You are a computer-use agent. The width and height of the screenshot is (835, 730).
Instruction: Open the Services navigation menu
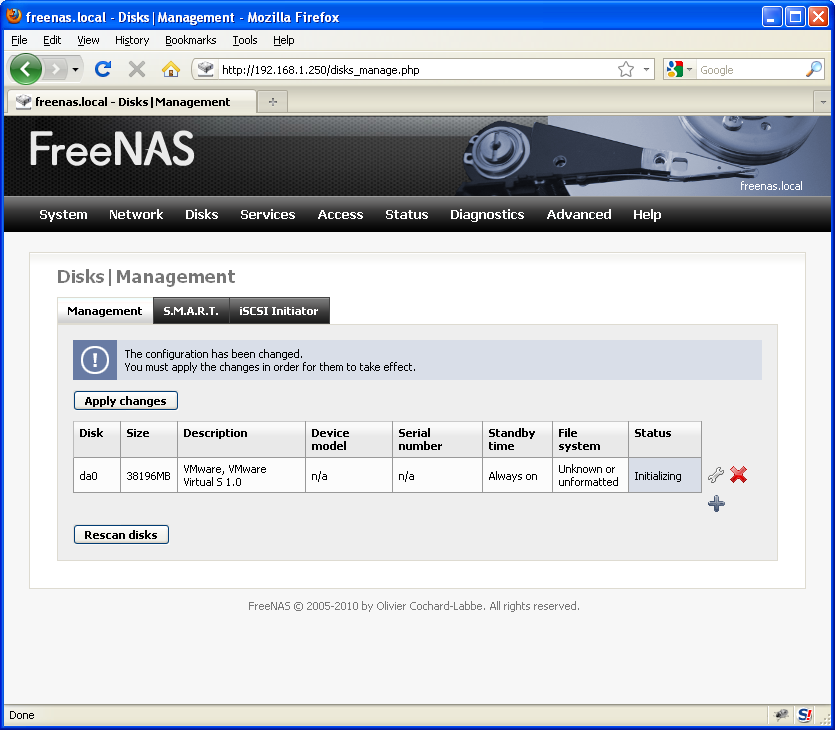click(267, 214)
